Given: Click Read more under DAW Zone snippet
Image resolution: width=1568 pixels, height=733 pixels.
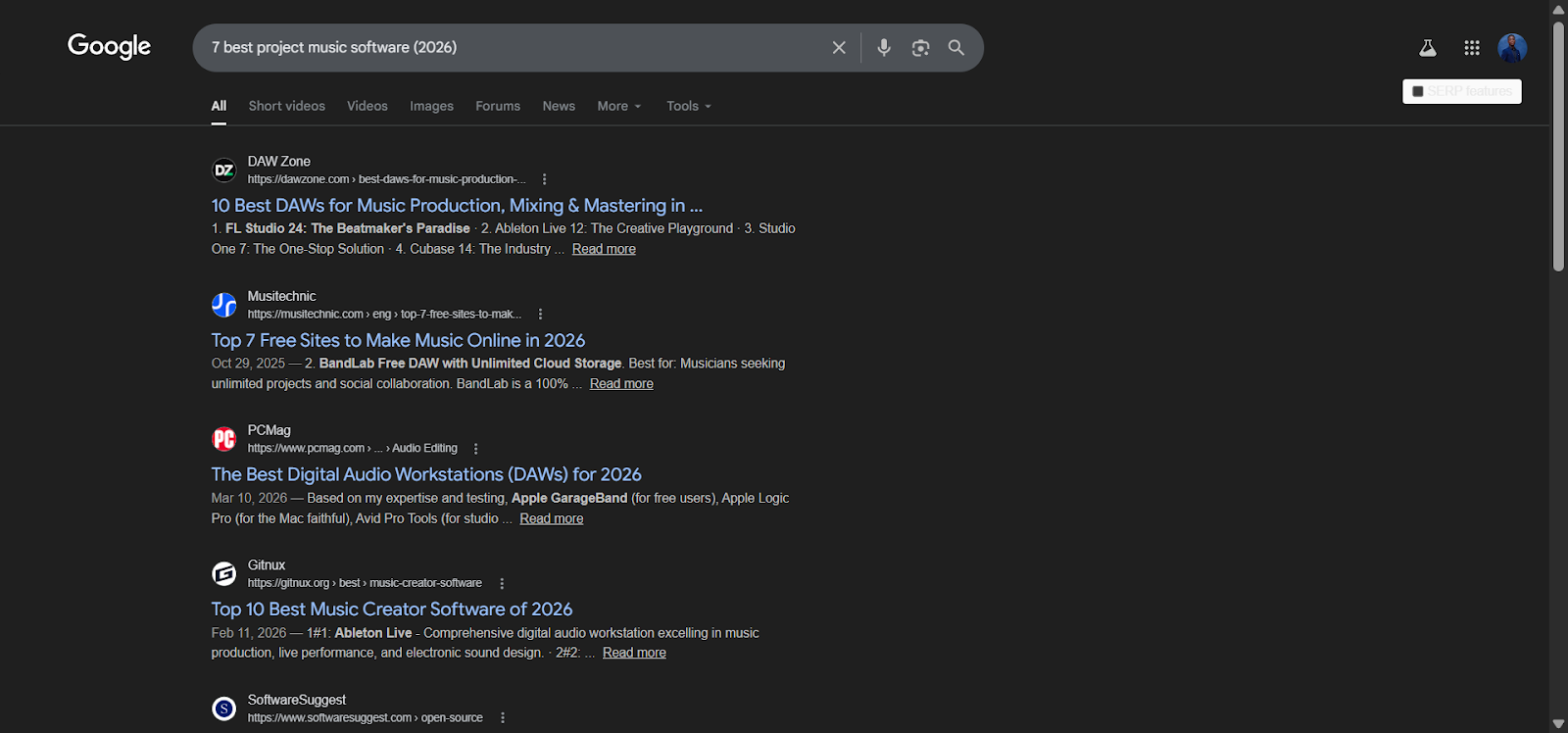Looking at the screenshot, I should [x=604, y=249].
